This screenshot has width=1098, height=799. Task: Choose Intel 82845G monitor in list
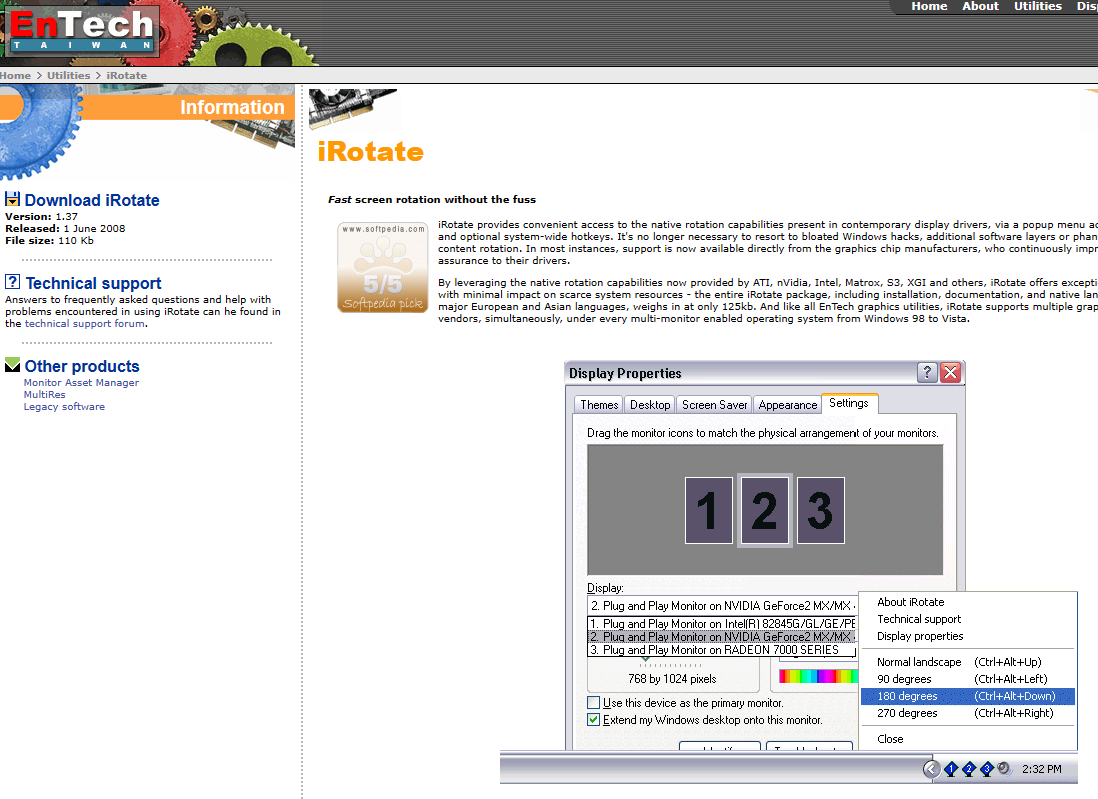(x=722, y=623)
